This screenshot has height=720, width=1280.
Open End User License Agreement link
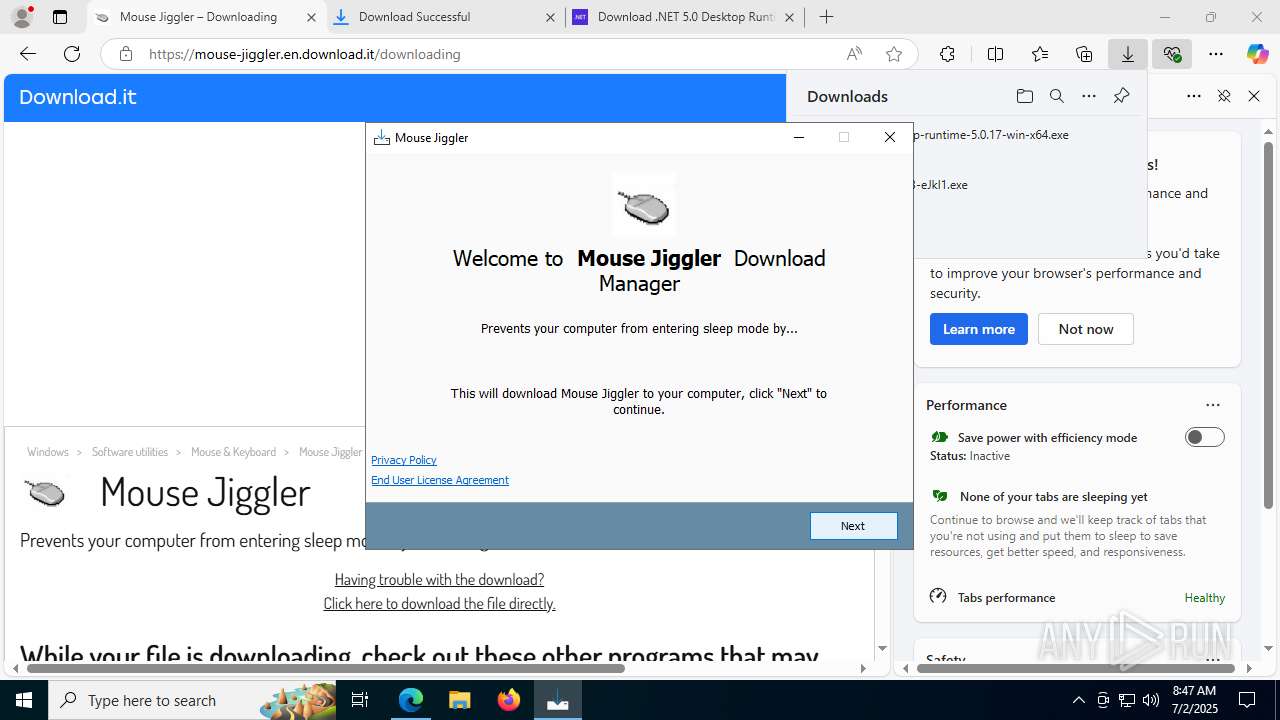point(440,480)
